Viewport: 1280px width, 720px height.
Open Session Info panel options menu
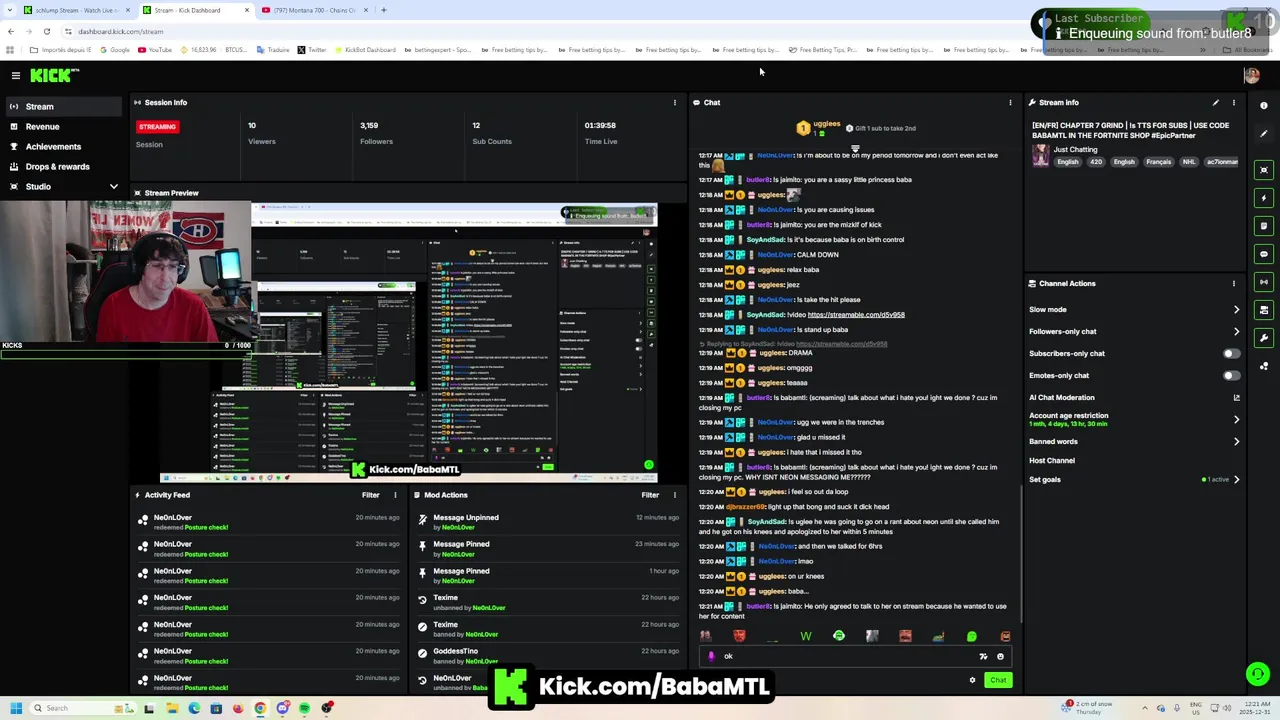(x=675, y=102)
